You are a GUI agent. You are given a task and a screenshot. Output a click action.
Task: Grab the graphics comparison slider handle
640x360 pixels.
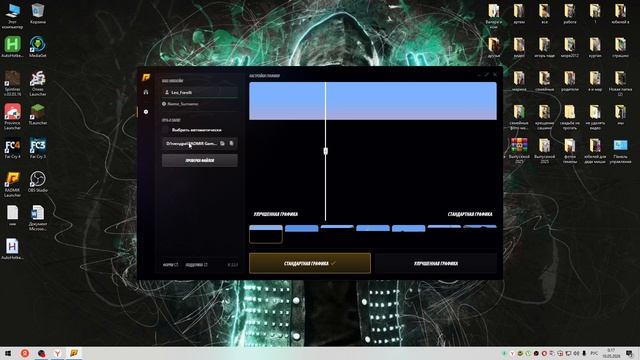pyautogui.click(x=325, y=151)
